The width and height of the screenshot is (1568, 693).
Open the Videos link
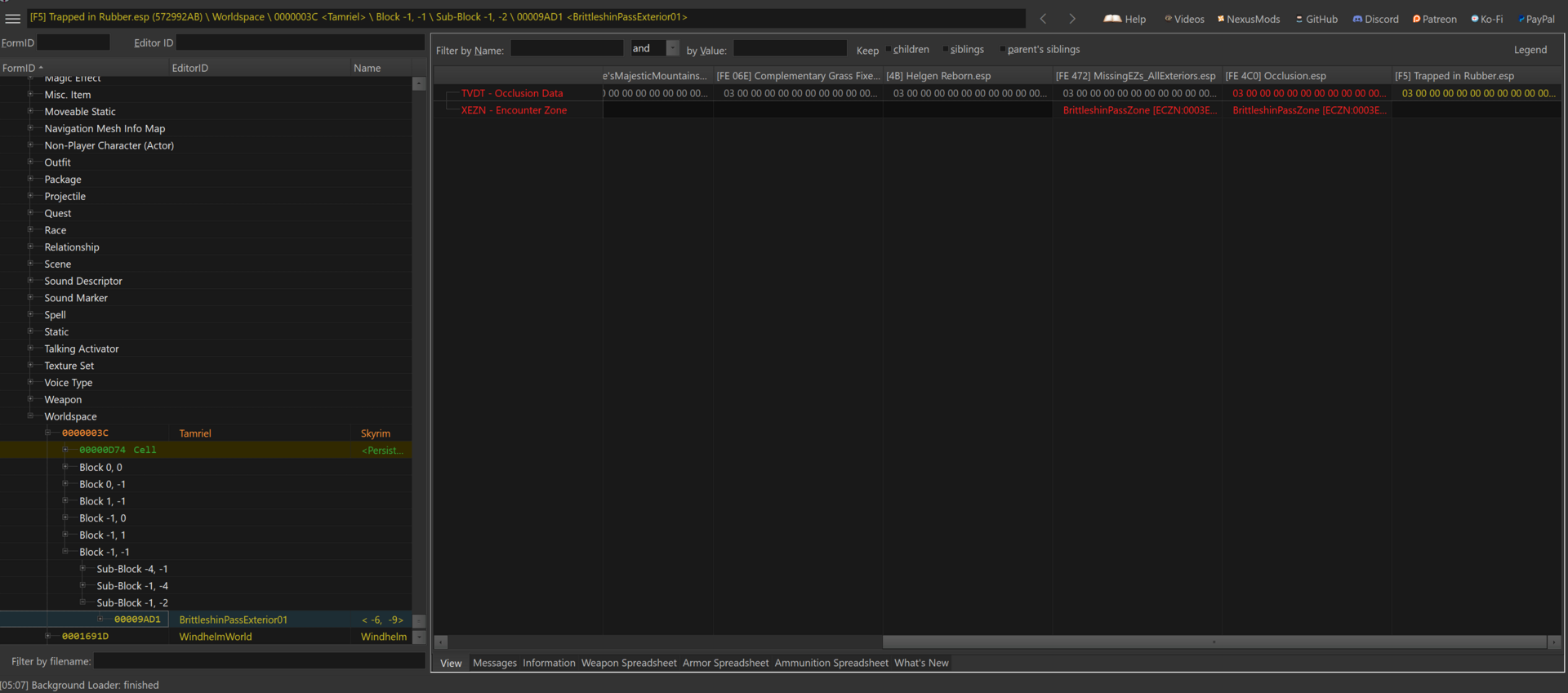tap(1184, 19)
